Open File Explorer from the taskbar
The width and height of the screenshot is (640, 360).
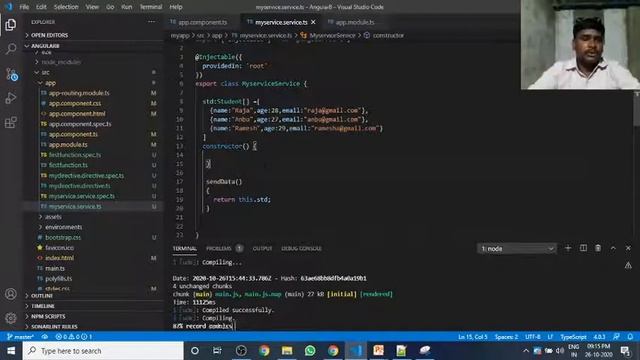(x=287, y=351)
